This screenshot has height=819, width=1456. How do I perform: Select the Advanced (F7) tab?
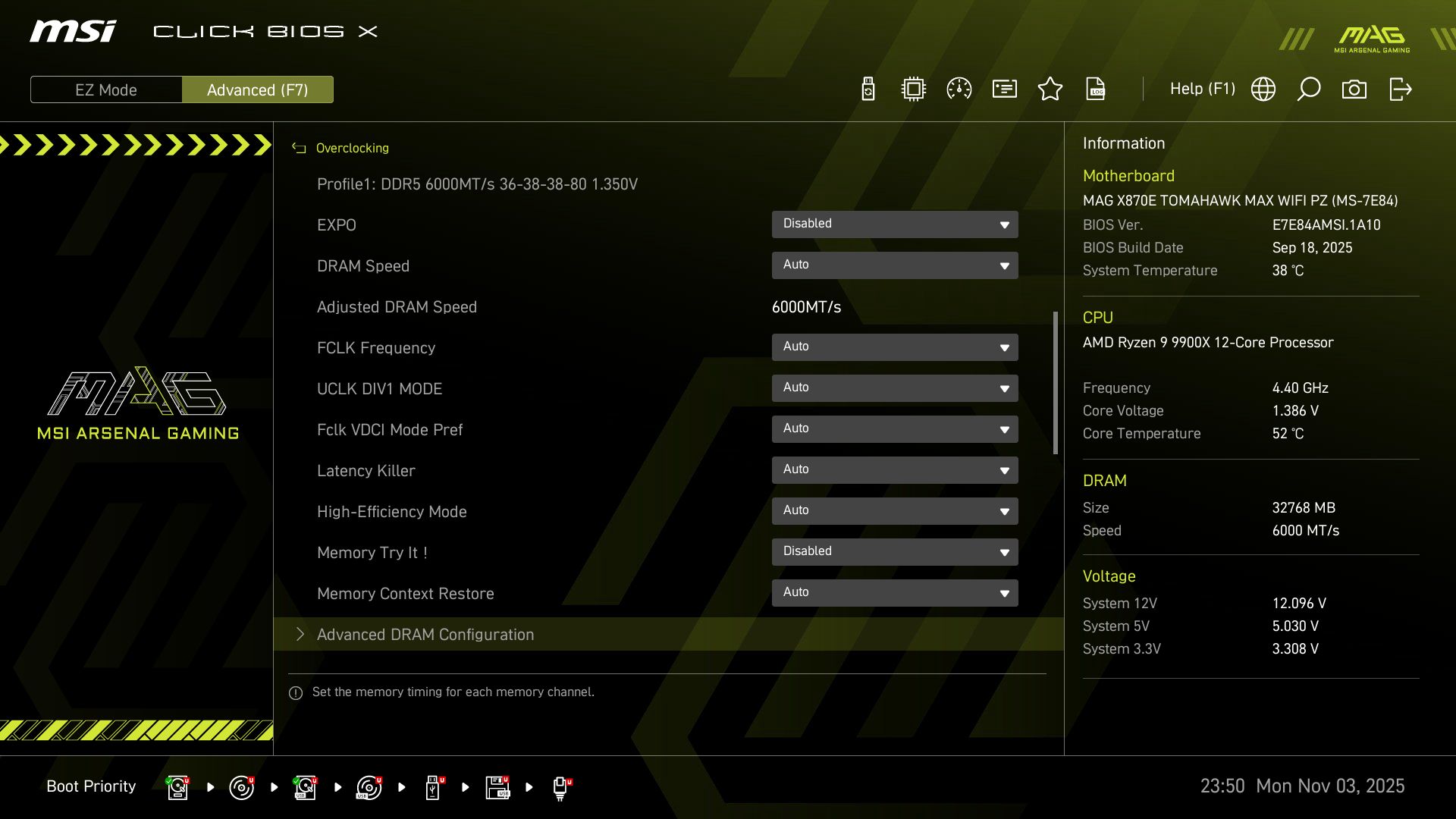pos(258,89)
